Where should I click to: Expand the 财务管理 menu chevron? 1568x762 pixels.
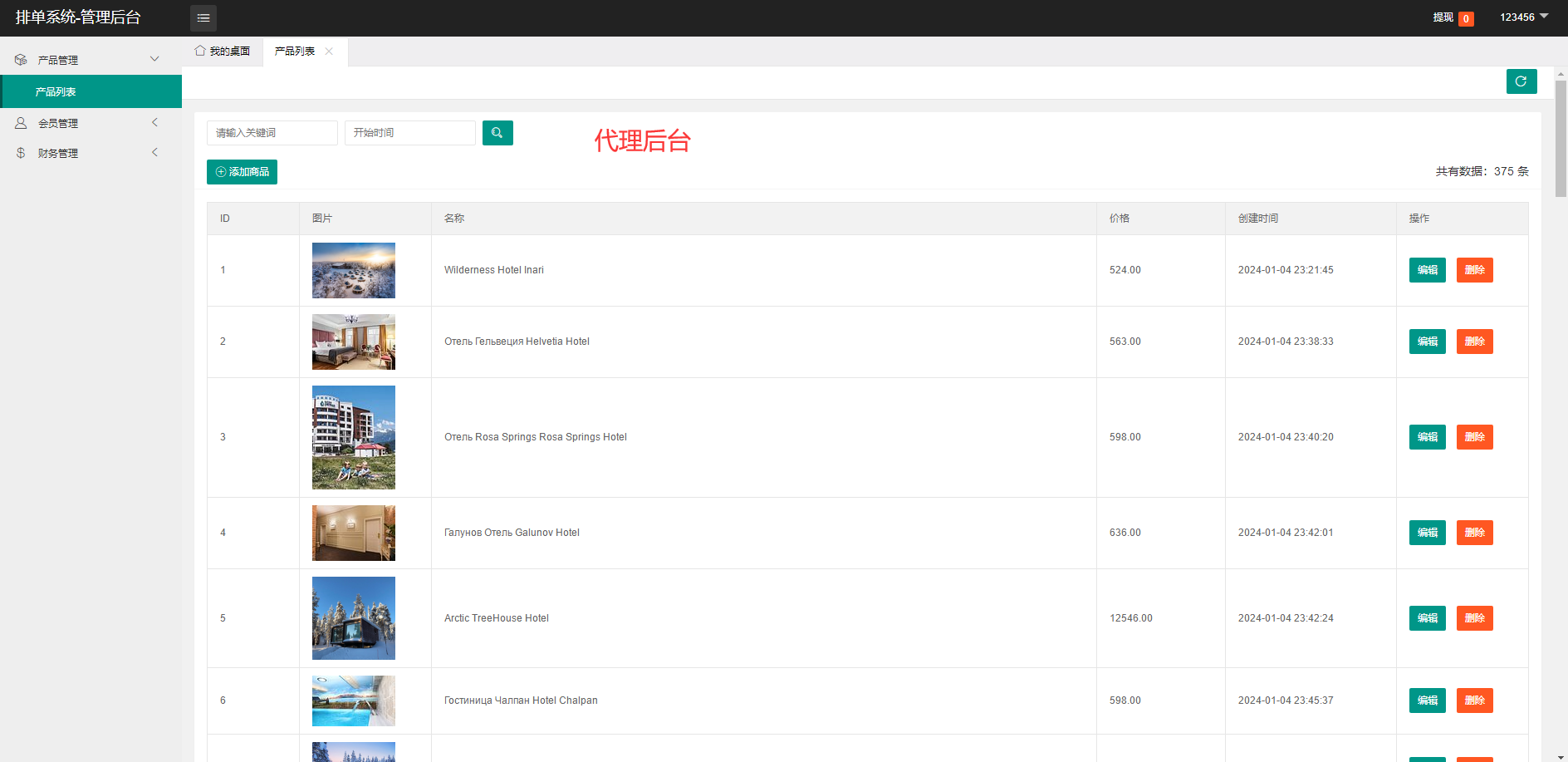click(154, 152)
